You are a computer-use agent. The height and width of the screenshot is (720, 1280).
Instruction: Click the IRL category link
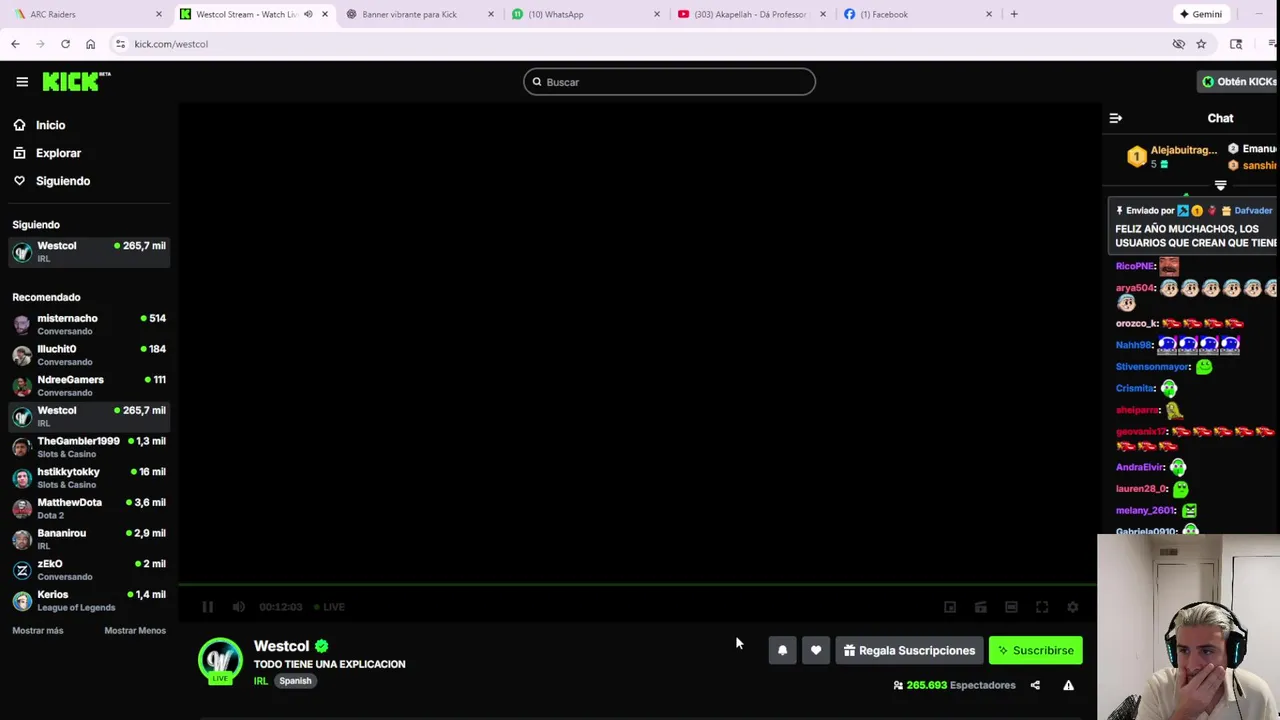pyautogui.click(x=260, y=681)
